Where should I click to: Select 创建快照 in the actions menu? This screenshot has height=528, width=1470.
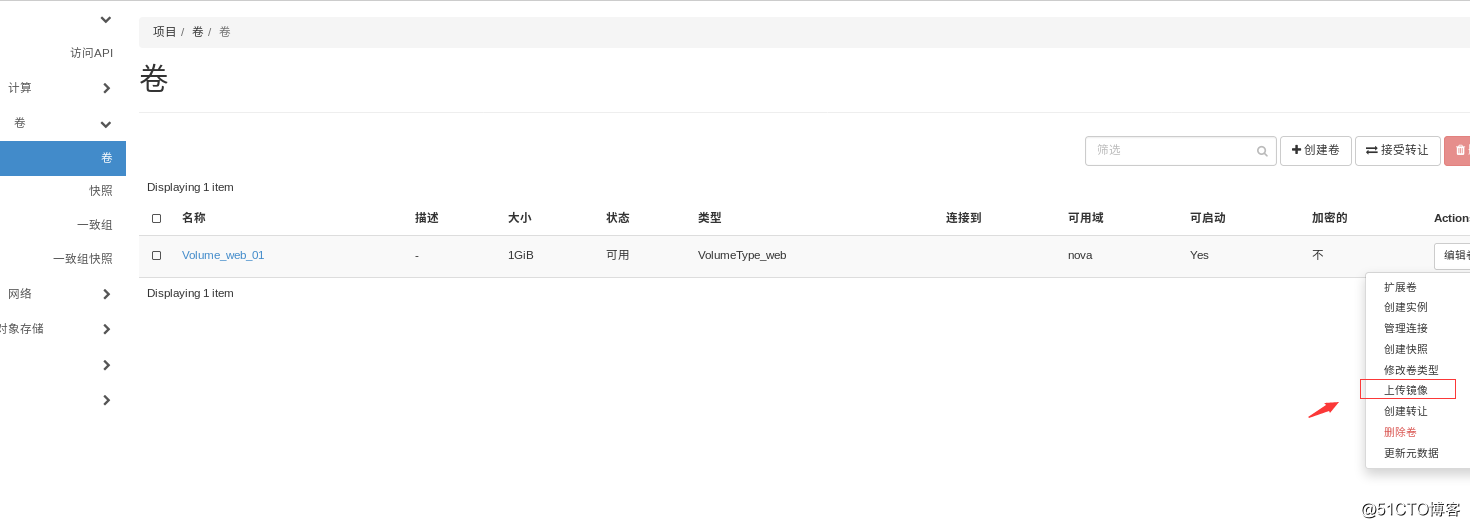pos(1406,349)
